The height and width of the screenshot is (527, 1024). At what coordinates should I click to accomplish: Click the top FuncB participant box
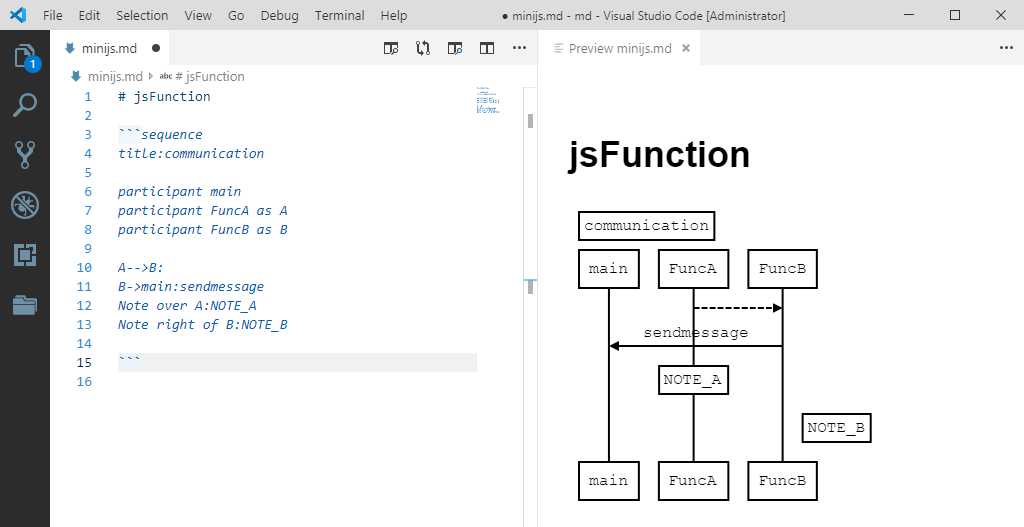point(782,269)
